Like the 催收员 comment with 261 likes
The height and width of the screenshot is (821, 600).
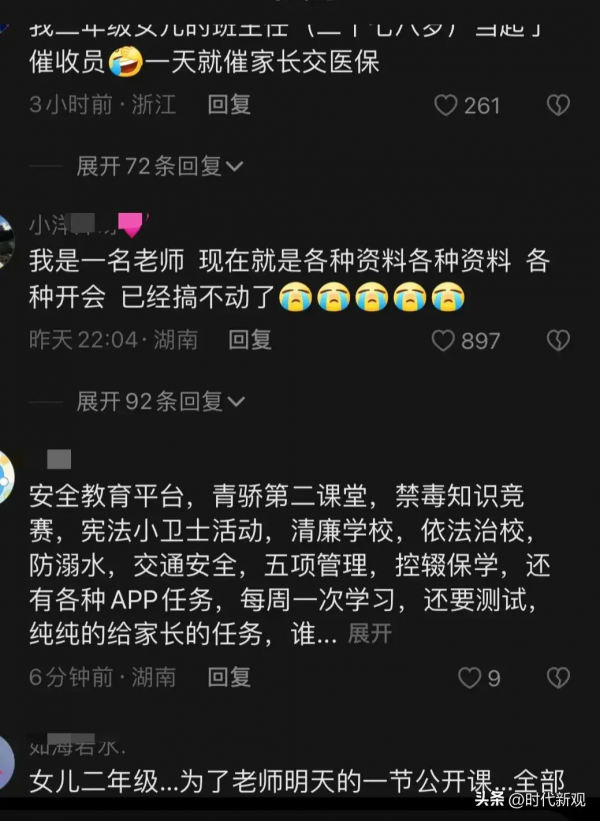[466, 105]
